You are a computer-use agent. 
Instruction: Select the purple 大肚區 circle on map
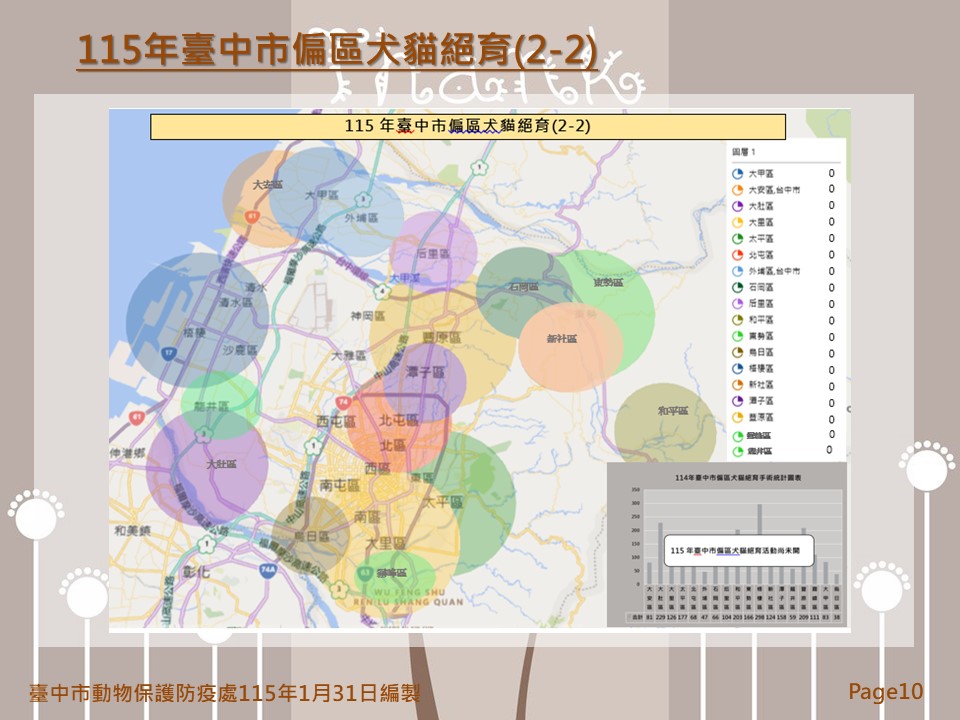point(207,468)
